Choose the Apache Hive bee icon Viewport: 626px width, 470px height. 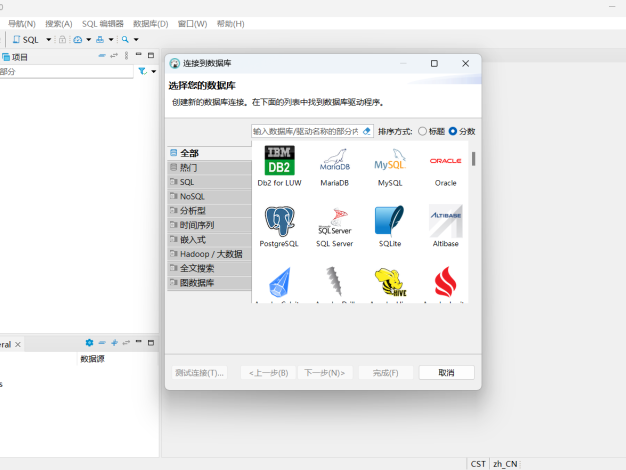(390, 282)
